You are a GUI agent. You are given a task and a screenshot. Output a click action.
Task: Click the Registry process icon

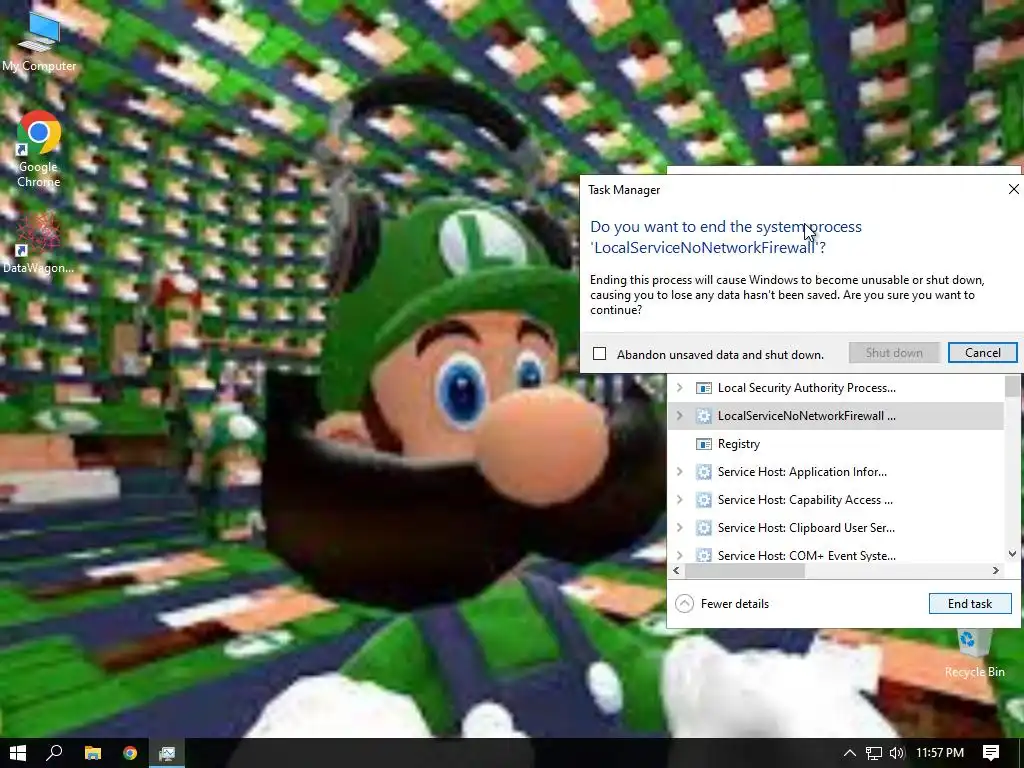[x=703, y=444]
